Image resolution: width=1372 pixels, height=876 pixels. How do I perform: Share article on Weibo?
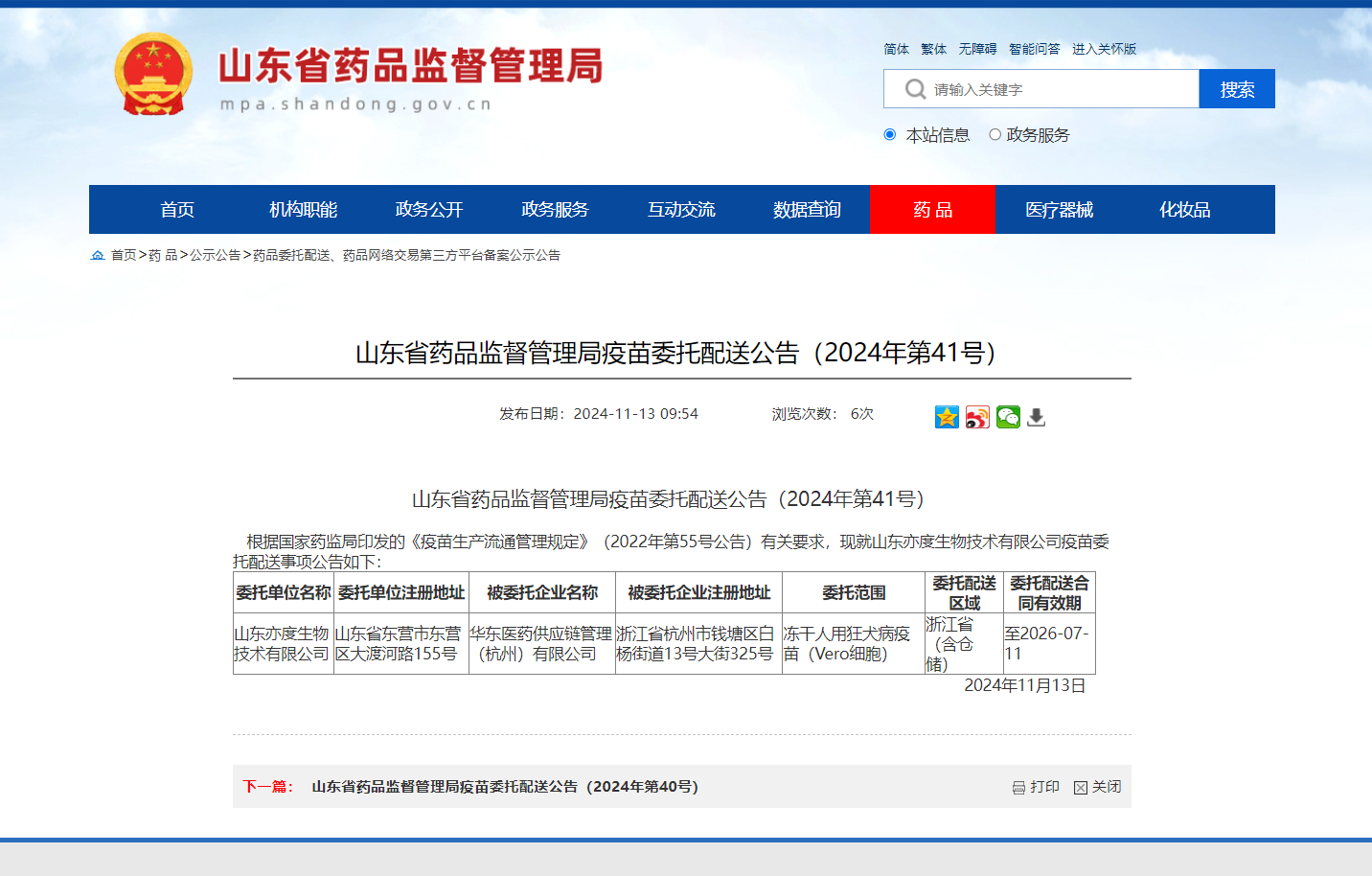[x=977, y=417]
